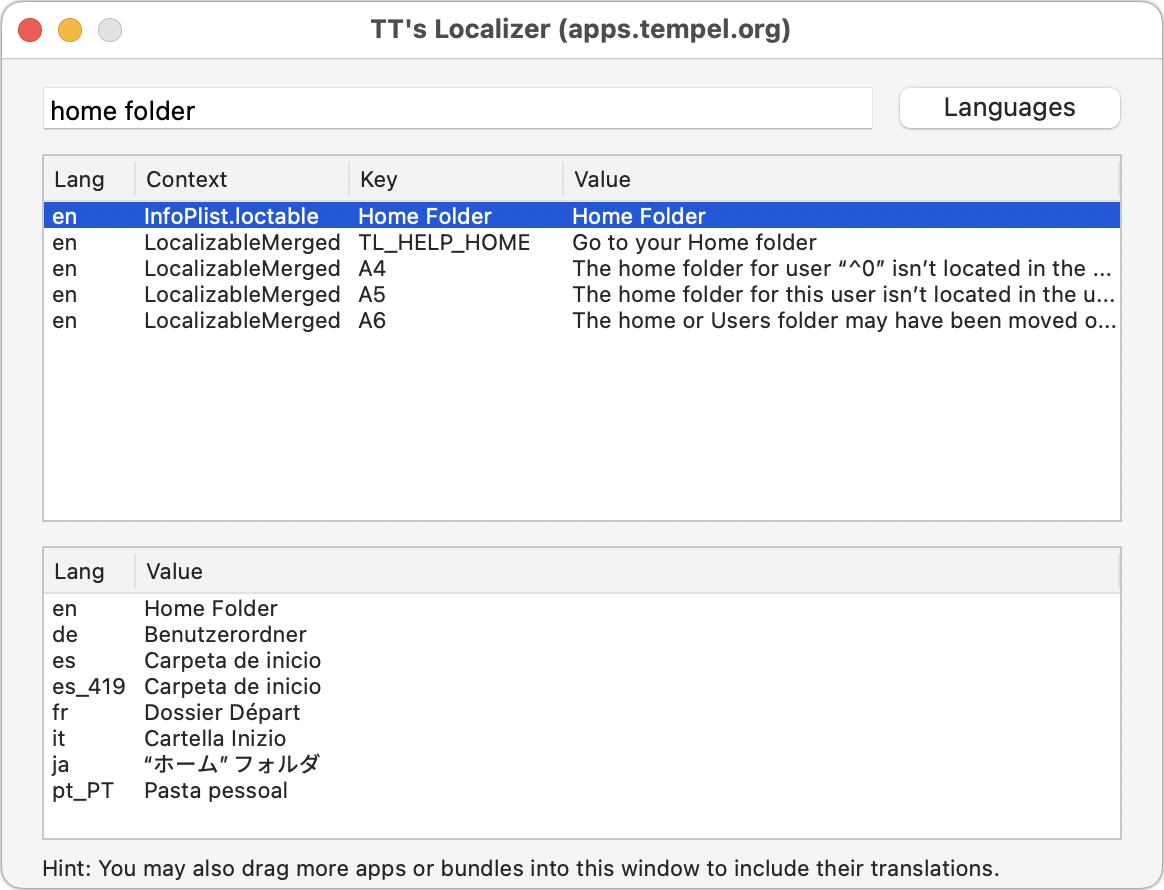Click the 'home folder' search field
Viewport: 1164px width, 890px height.
(x=457, y=110)
